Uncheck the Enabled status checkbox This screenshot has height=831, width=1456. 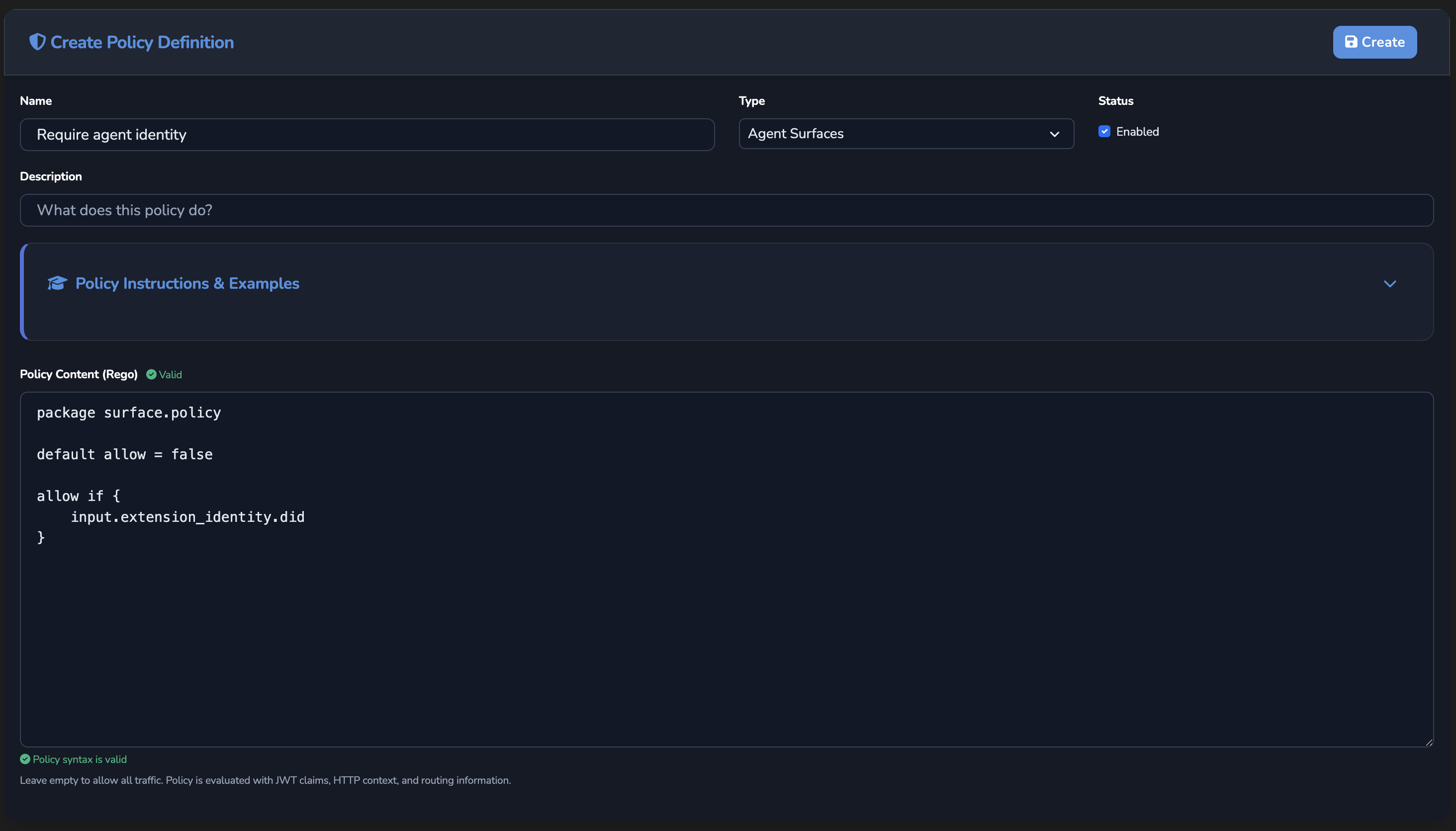click(x=1104, y=131)
